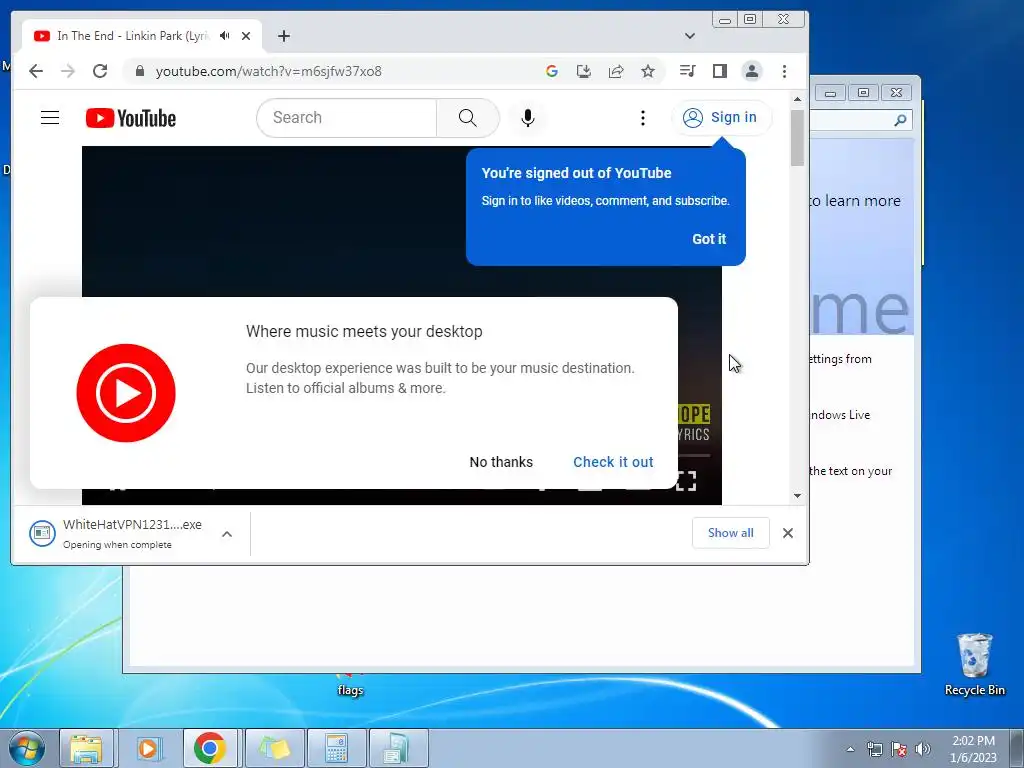Click the install app icon in address bar
This screenshot has height=768, width=1024.
584,71
